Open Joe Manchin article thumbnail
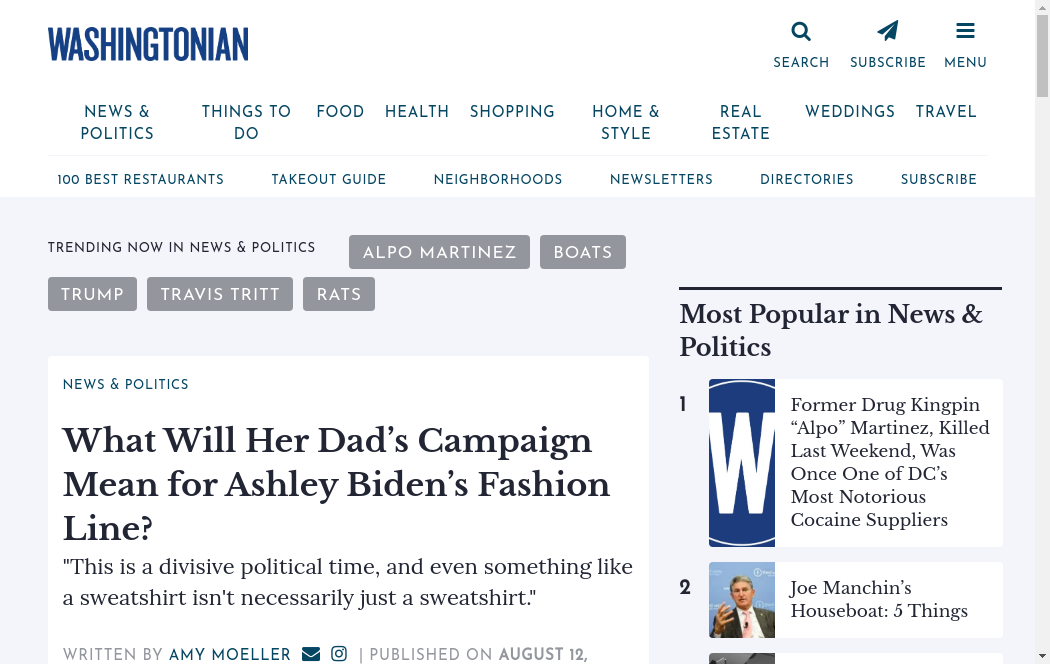This screenshot has width=1050, height=664. (742, 600)
